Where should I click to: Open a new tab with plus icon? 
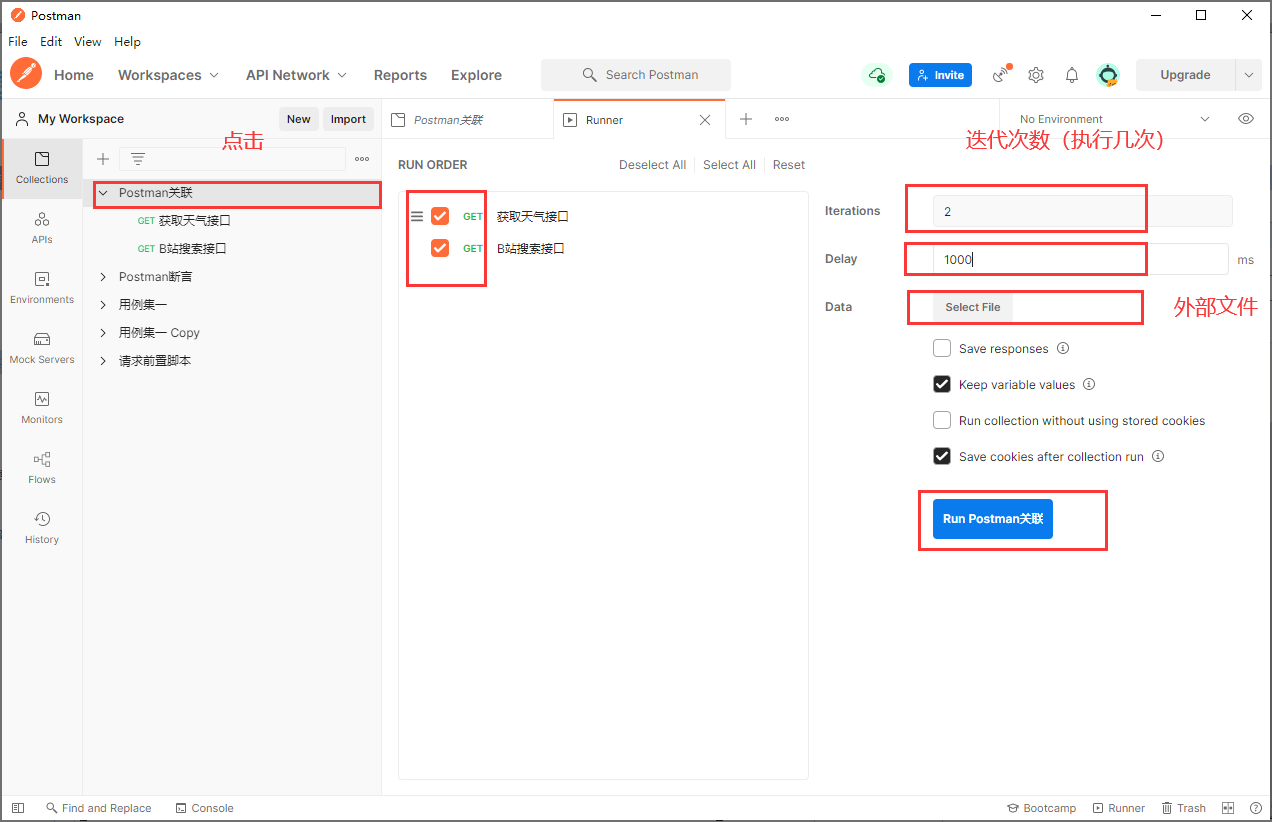[x=746, y=119]
